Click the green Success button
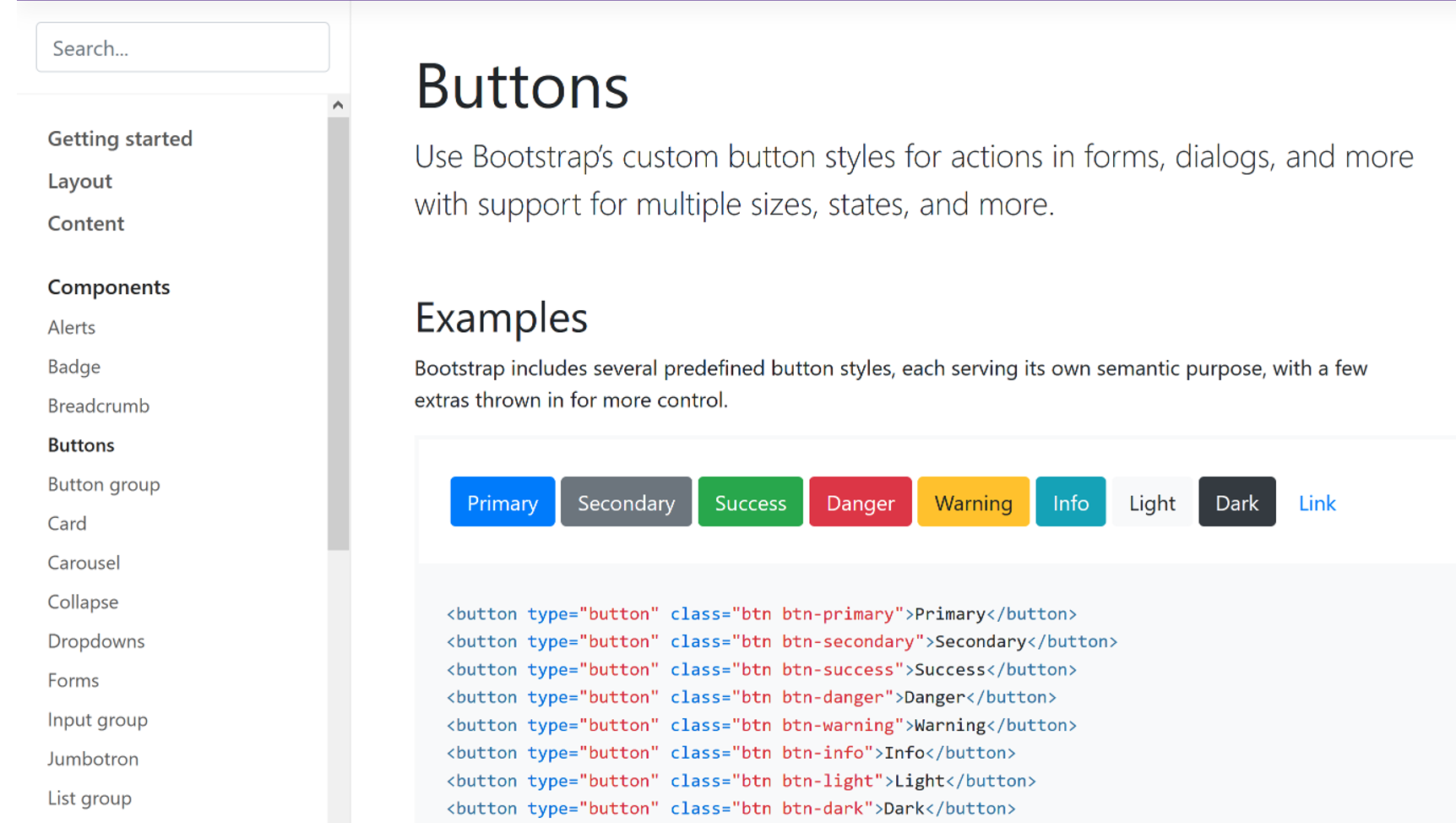 tap(751, 502)
